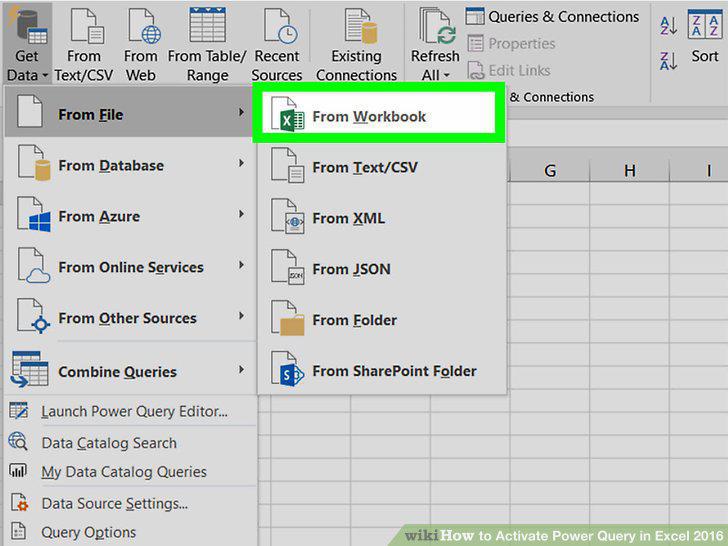The height and width of the screenshot is (546, 728).
Task: Expand the From File submenu arrow
Action: coord(241,112)
